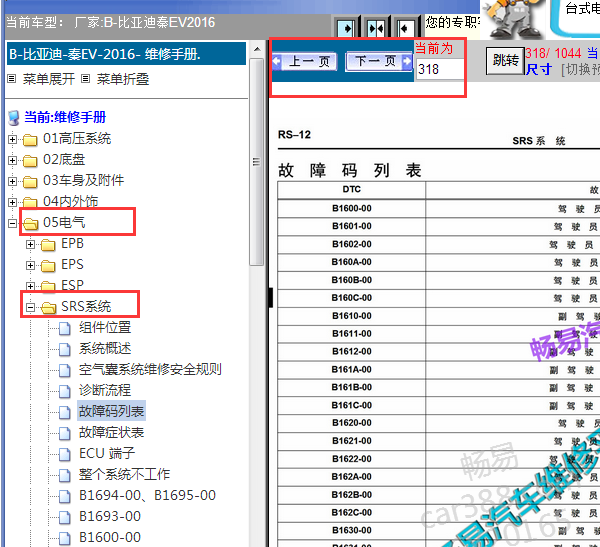This screenshot has height=547, width=600.
Task: Open the 系统概述 page
Action: pyautogui.click(x=105, y=349)
